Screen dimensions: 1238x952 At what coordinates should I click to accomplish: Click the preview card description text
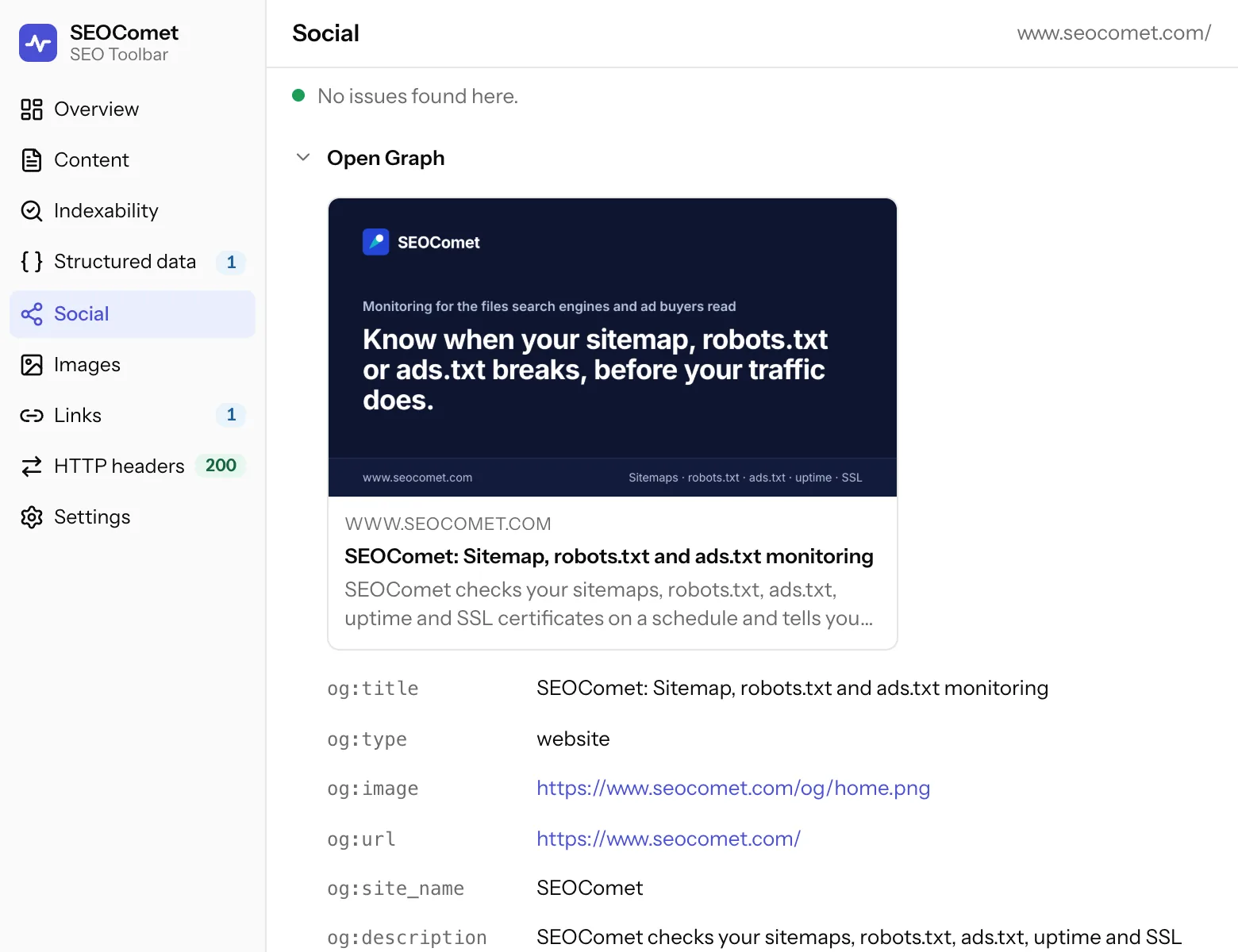(x=609, y=604)
